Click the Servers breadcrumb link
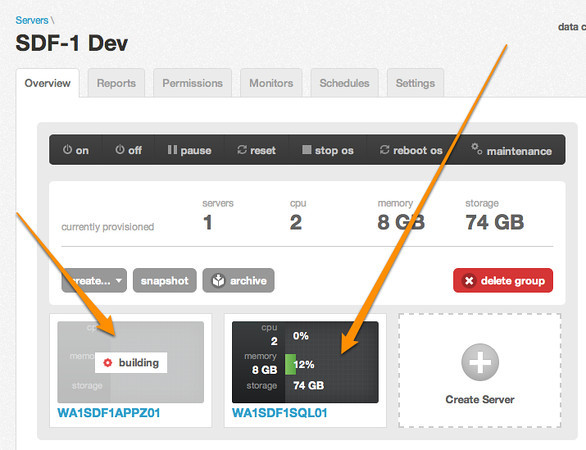Viewport: 586px width, 450px height. pyautogui.click(x=32, y=20)
